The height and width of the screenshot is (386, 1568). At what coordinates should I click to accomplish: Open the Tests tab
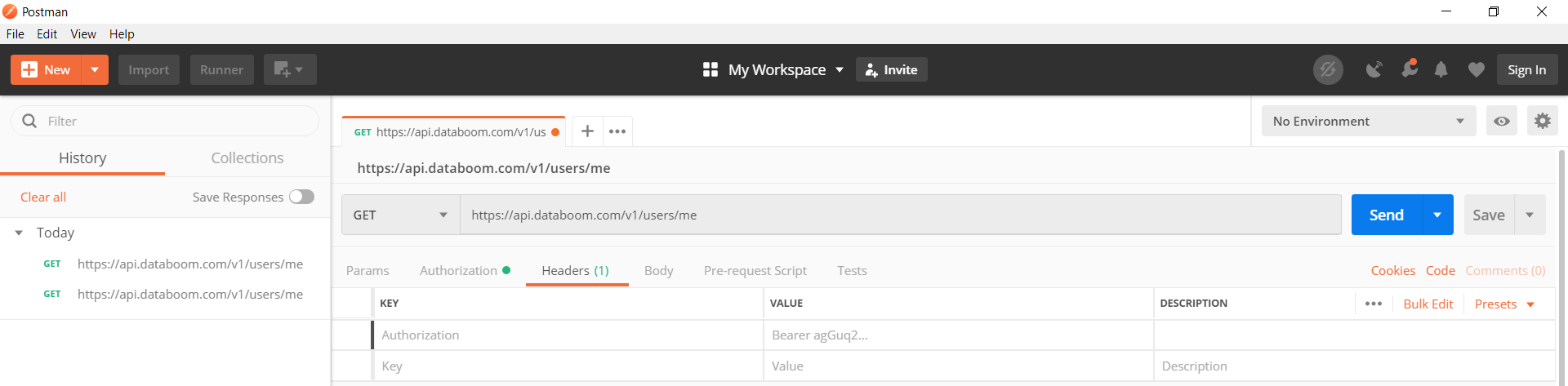tap(852, 271)
